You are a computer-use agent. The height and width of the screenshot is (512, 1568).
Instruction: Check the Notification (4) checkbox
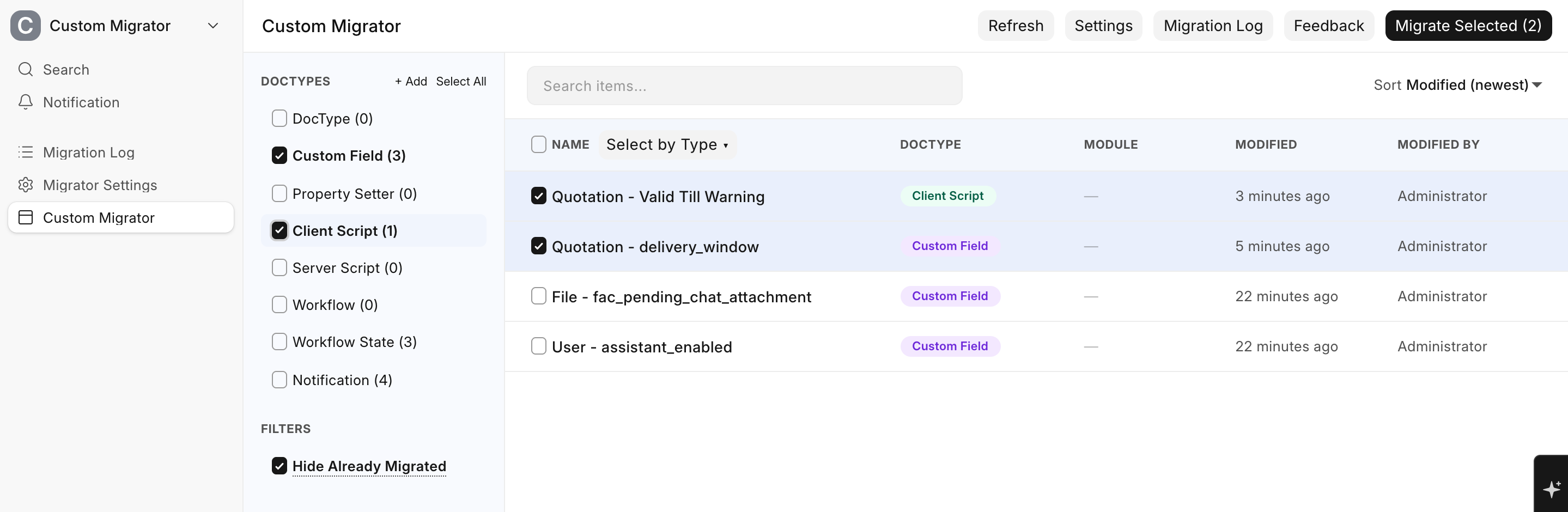point(279,380)
